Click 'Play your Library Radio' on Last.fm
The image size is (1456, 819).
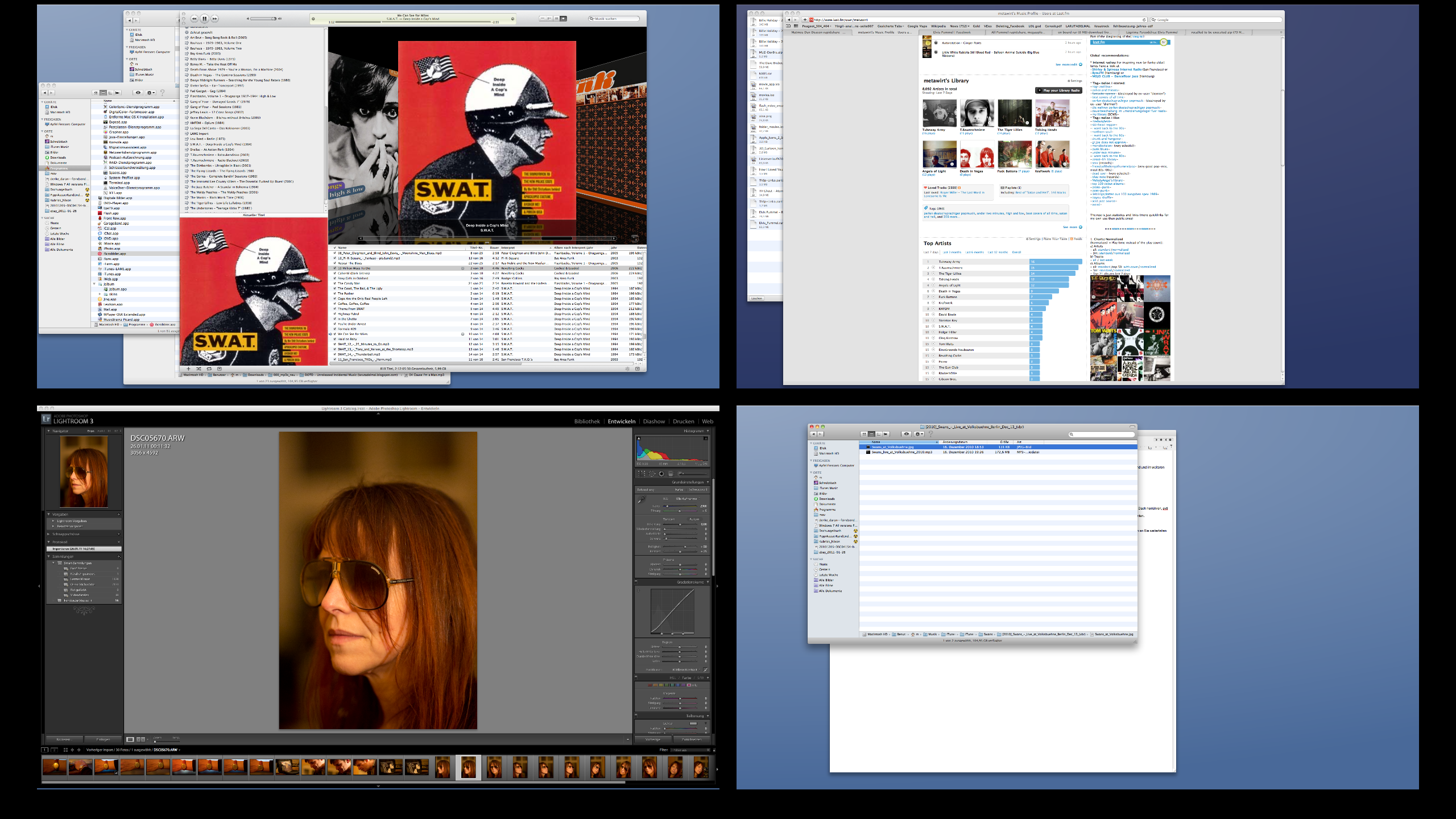(1058, 90)
